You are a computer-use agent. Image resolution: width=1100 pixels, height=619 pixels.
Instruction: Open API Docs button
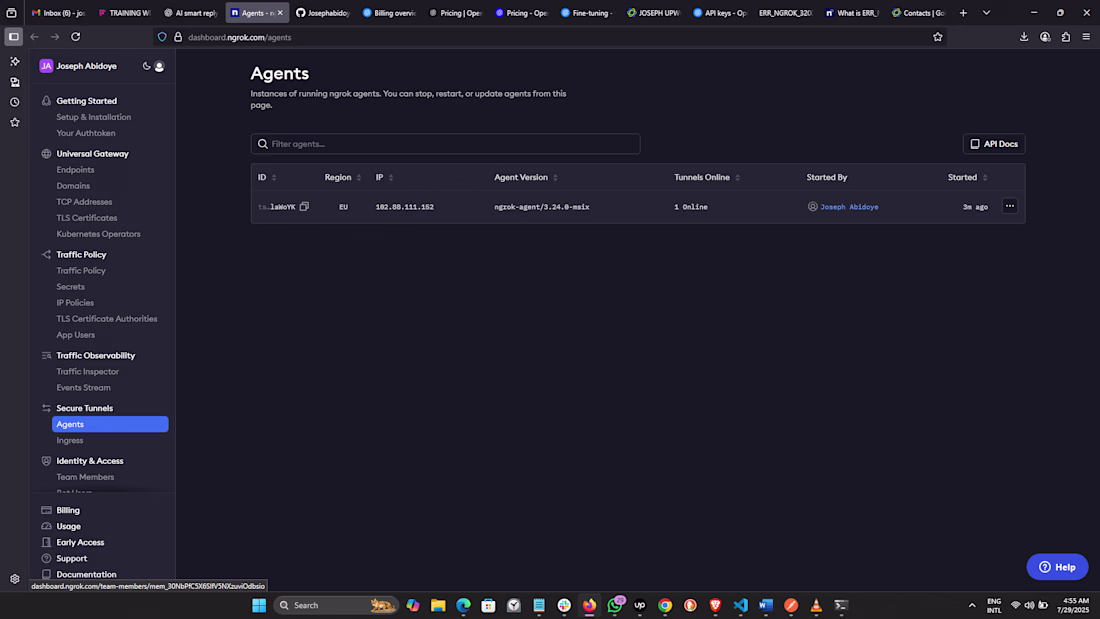tap(993, 144)
